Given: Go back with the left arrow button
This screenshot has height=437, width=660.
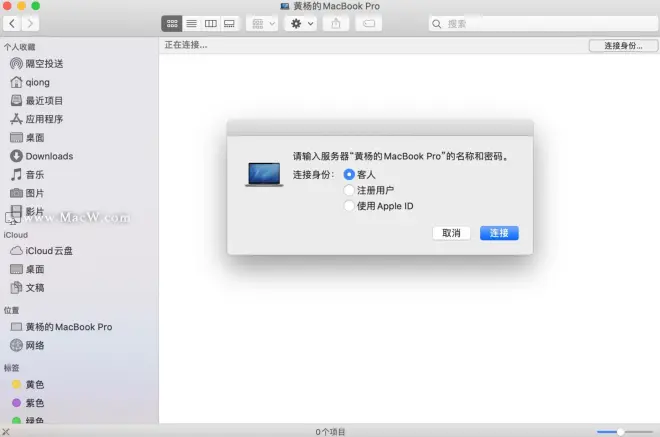Looking at the screenshot, I should click(12, 24).
